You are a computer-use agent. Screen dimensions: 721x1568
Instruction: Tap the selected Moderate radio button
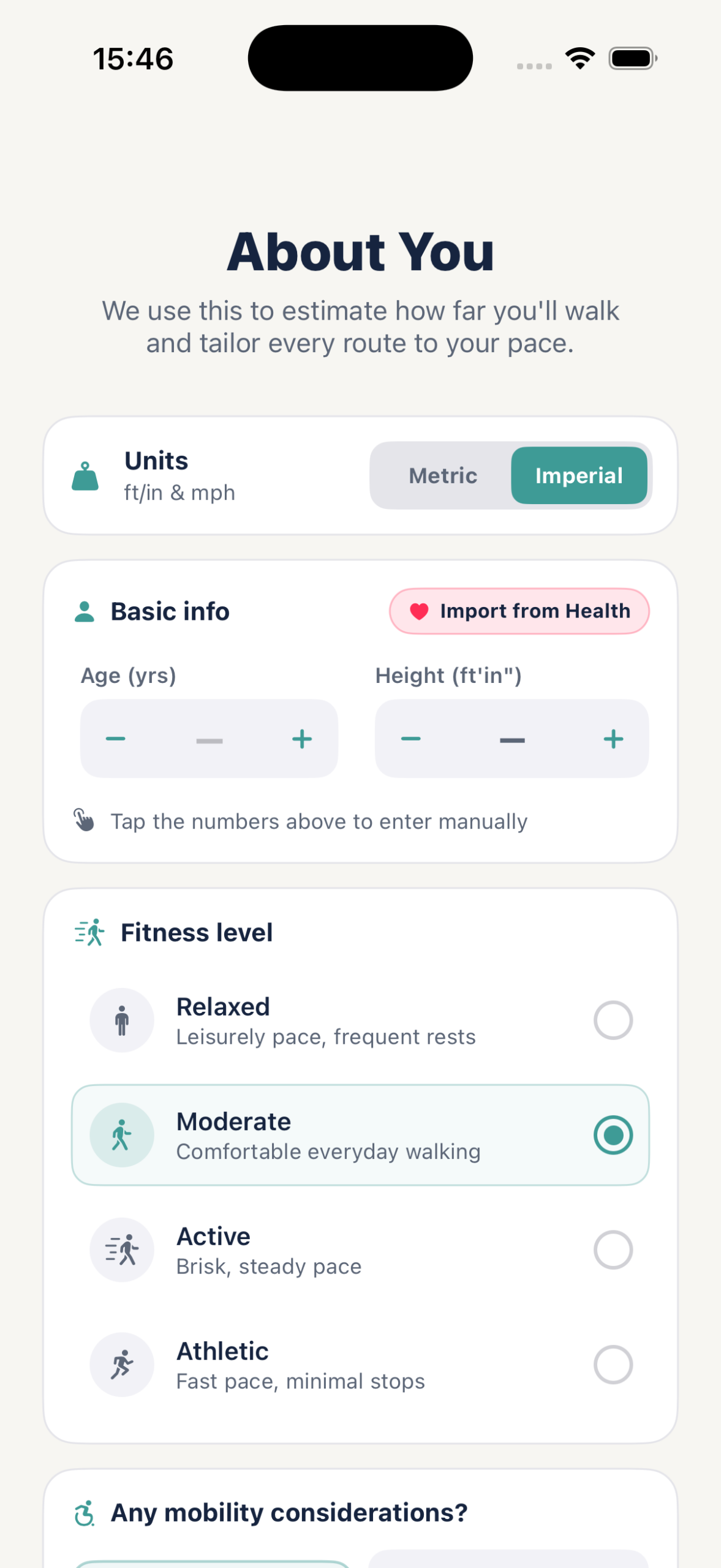613,1135
